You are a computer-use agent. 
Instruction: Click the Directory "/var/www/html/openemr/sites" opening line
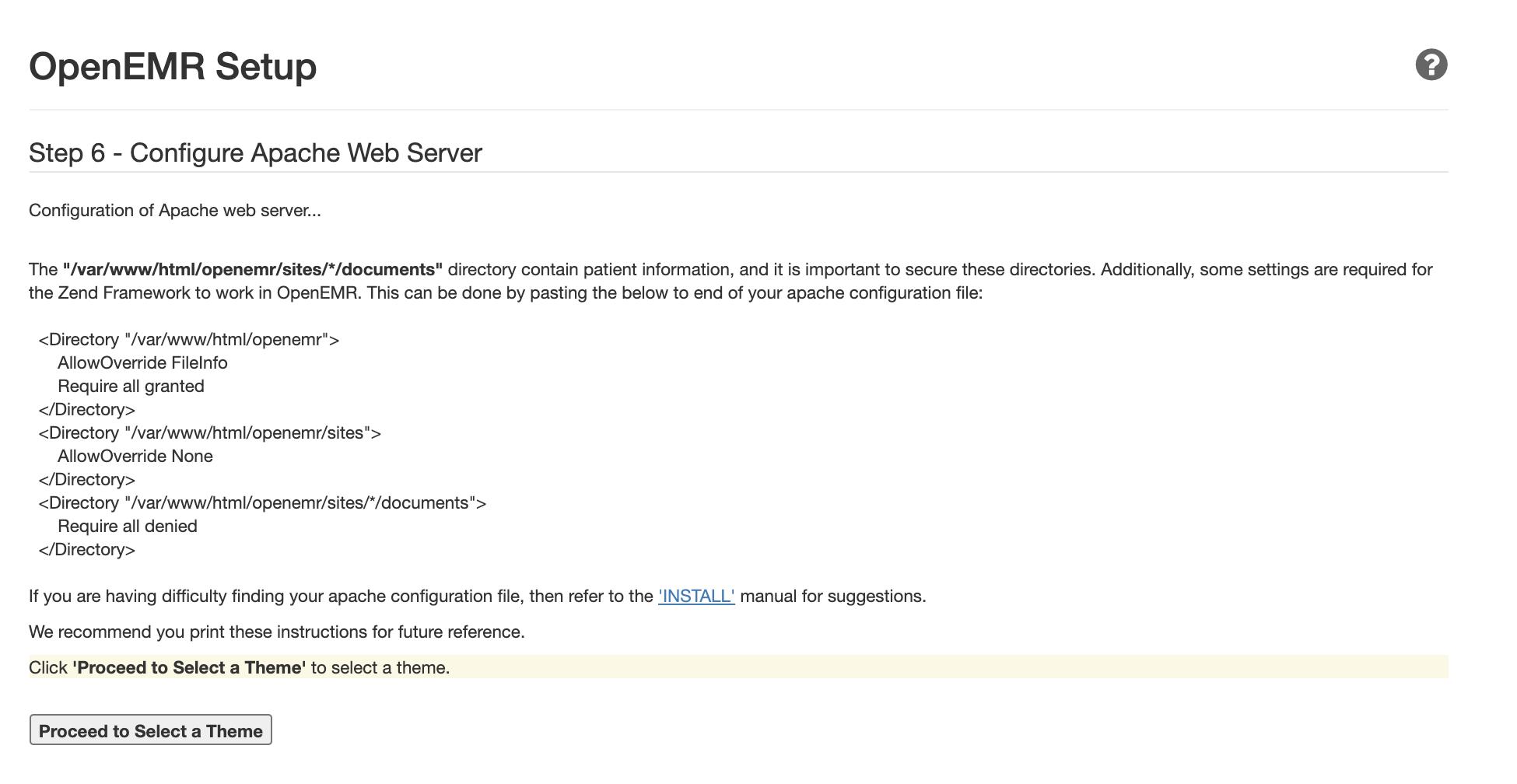click(x=210, y=433)
